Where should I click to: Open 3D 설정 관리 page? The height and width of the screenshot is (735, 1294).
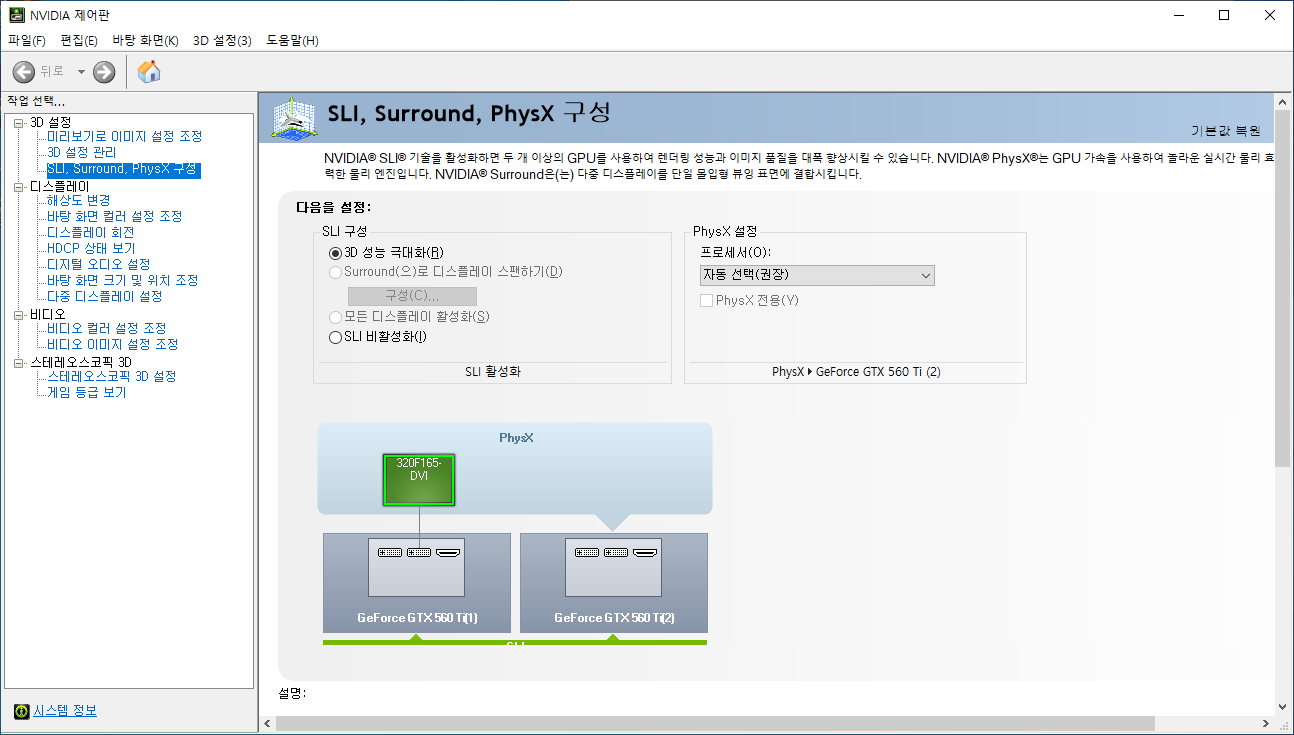(x=82, y=152)
